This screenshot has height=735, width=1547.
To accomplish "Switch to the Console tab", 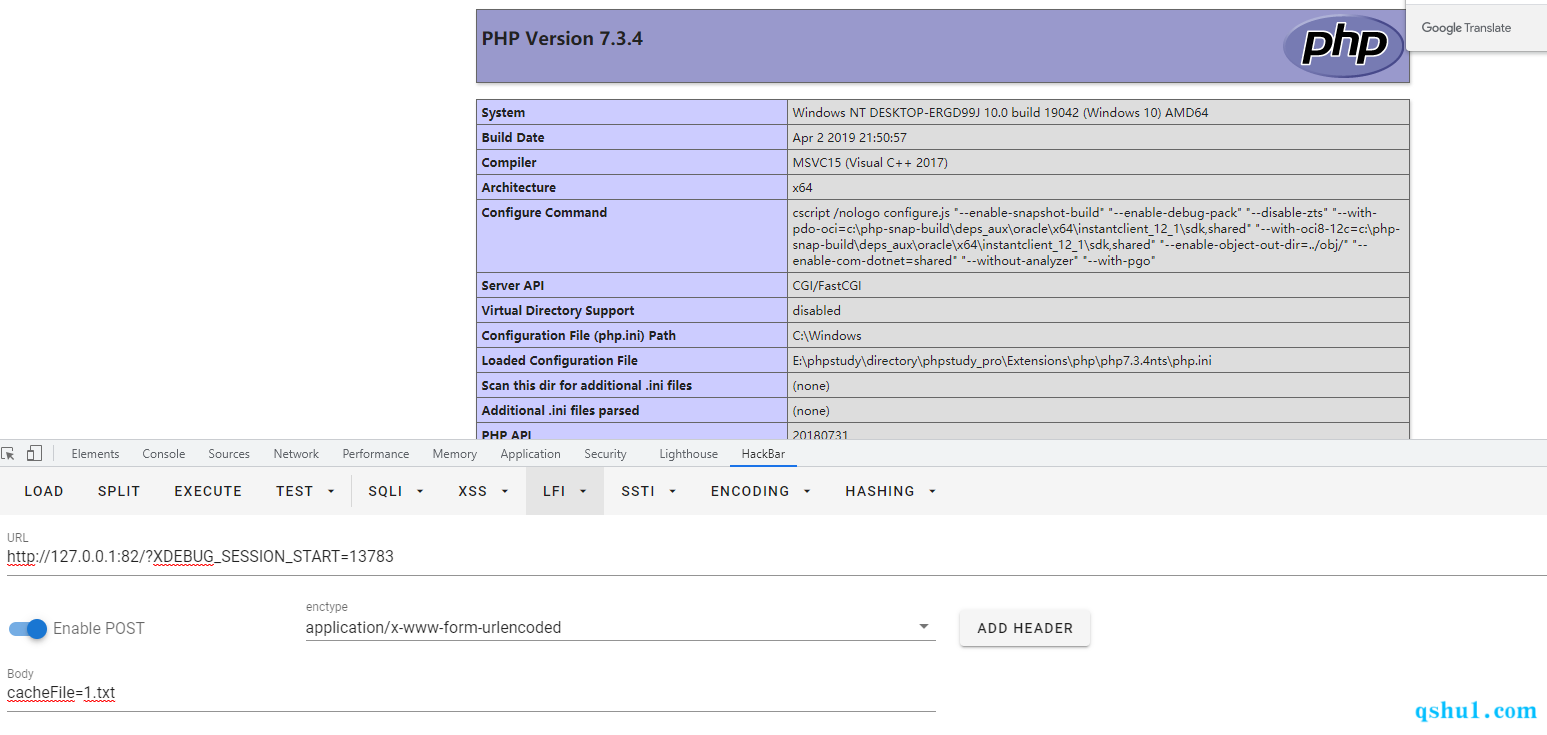I will 164,454.
